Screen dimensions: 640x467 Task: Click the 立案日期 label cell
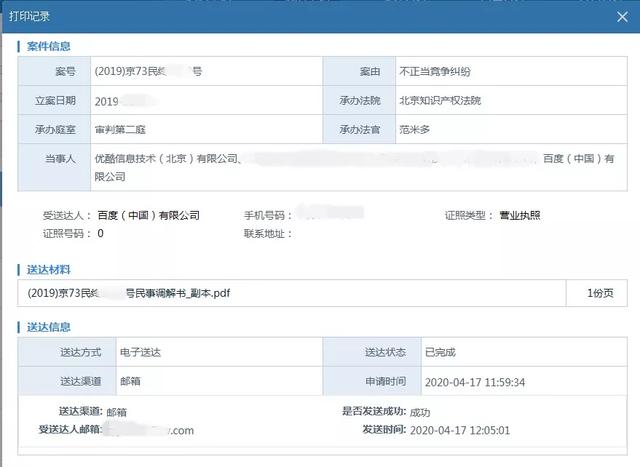[54, 100]
